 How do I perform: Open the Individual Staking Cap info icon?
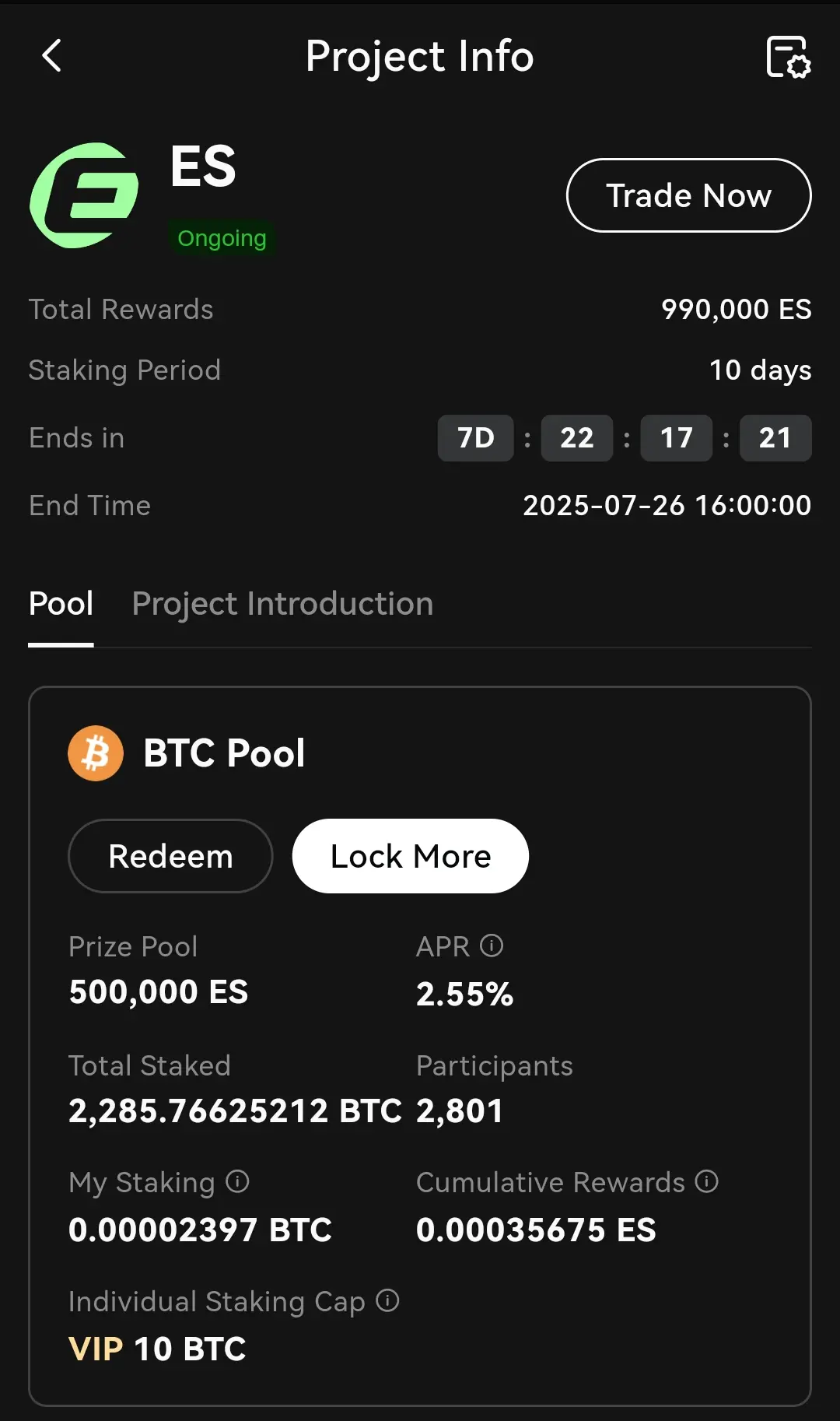(x=387, y=1300)
